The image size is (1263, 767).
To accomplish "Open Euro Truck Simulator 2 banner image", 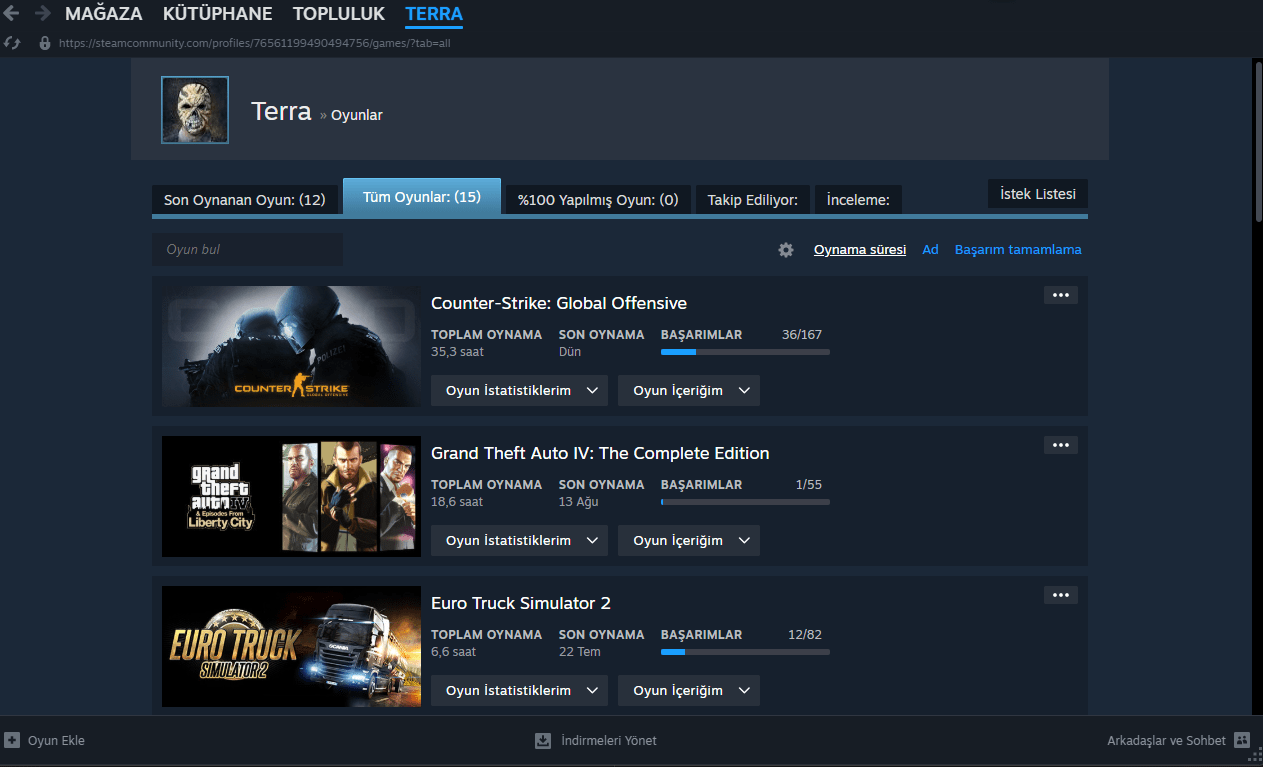I will tap(291, 646).
